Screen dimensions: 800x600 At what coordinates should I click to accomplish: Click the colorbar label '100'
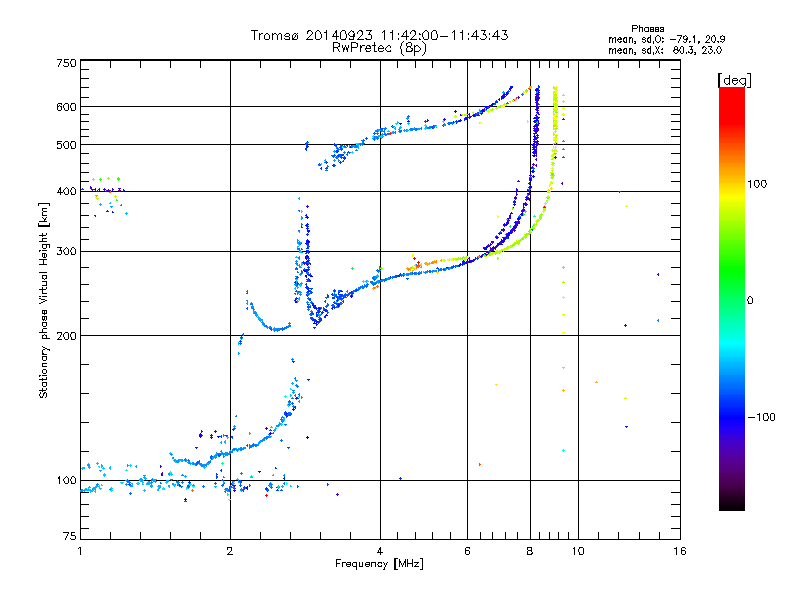click(x=757, y=184)
